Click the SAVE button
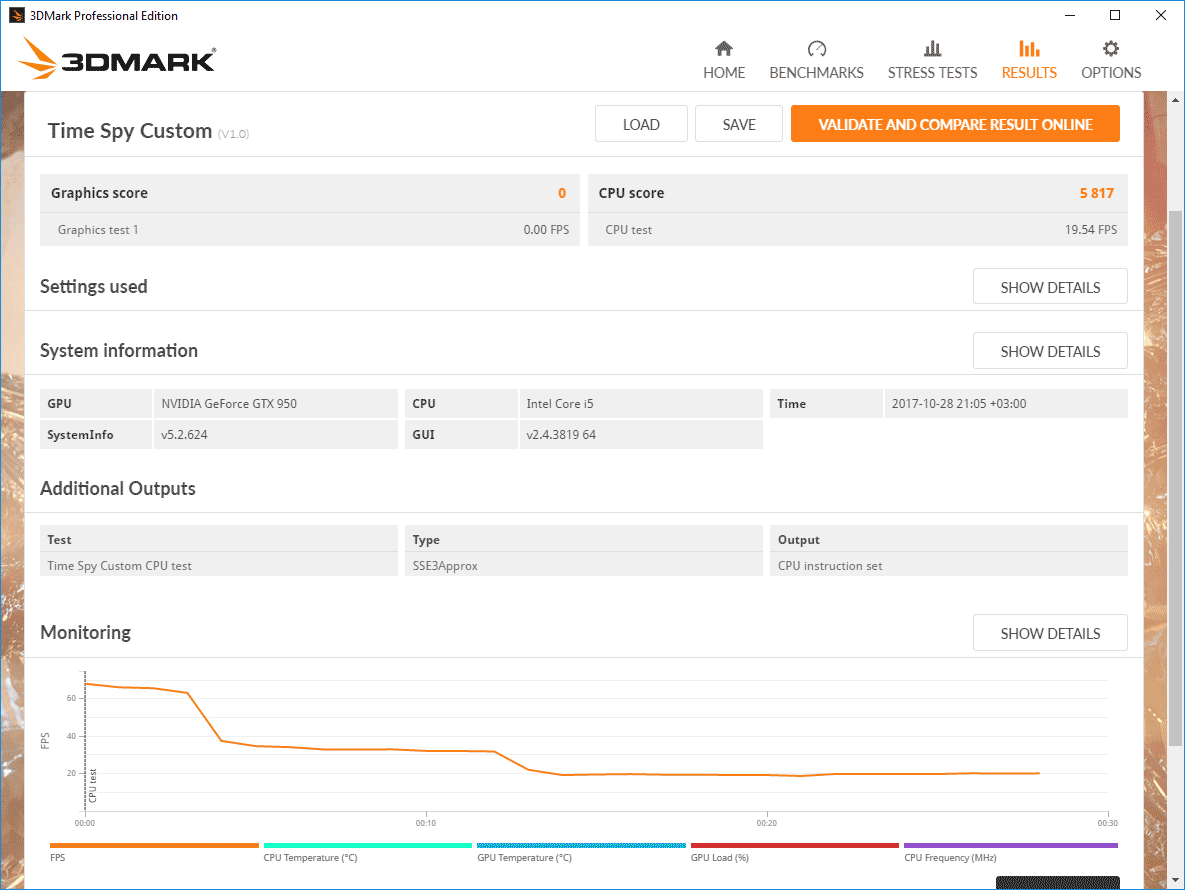This screenshot has width=1185, height=890. pyautogui.click(x=738, y=124)
